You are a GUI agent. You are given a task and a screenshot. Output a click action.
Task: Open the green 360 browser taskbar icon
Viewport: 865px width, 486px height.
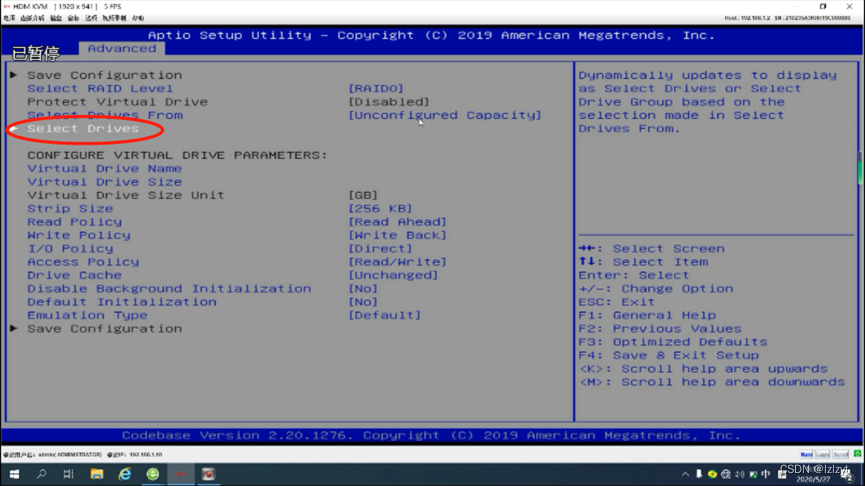click(x=153, y=474)
